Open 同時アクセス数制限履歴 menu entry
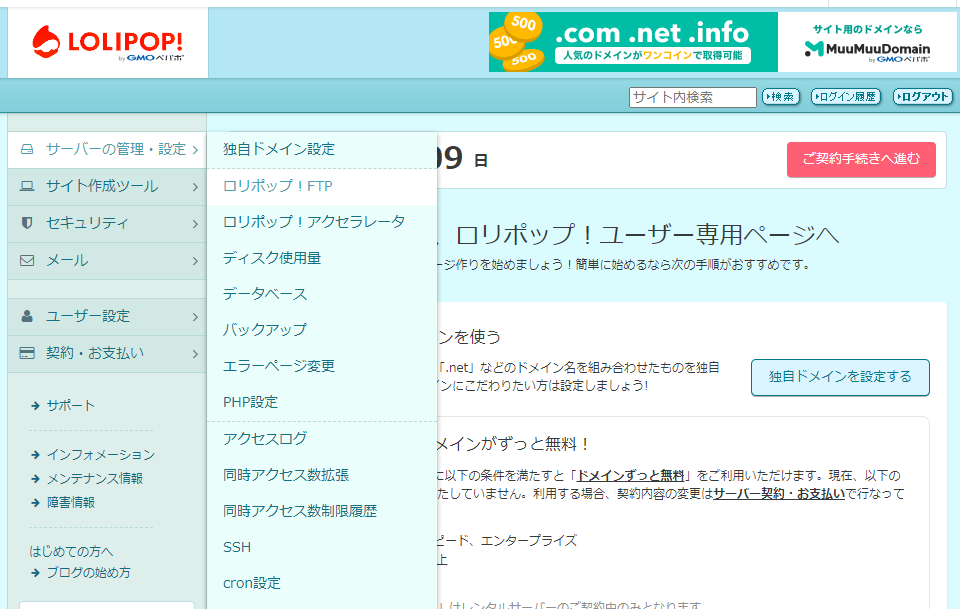Image resolution: width=960 pixels, height=609 pixels. [322, 511]
